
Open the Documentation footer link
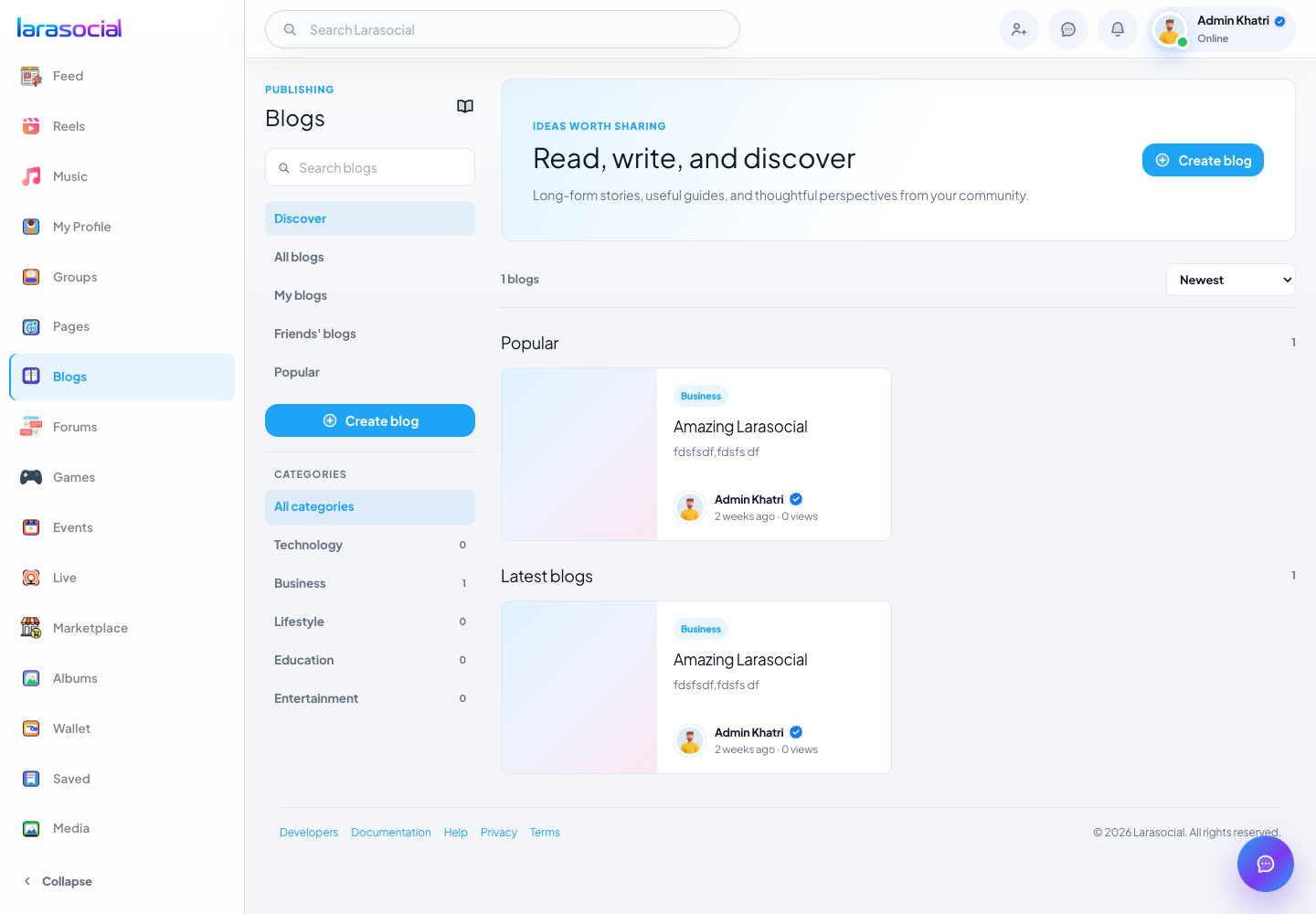391,833
